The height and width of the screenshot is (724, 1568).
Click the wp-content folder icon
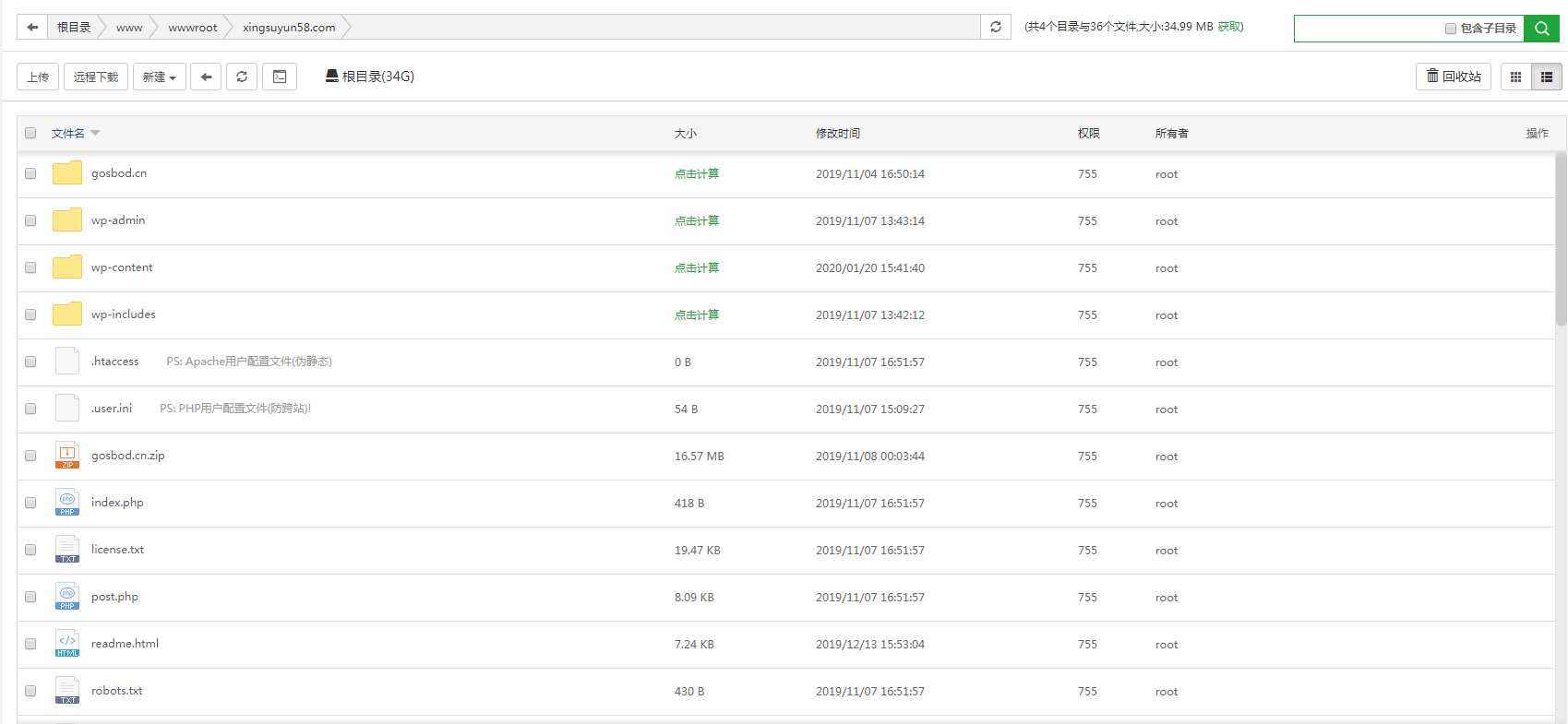tap(66, 267)
